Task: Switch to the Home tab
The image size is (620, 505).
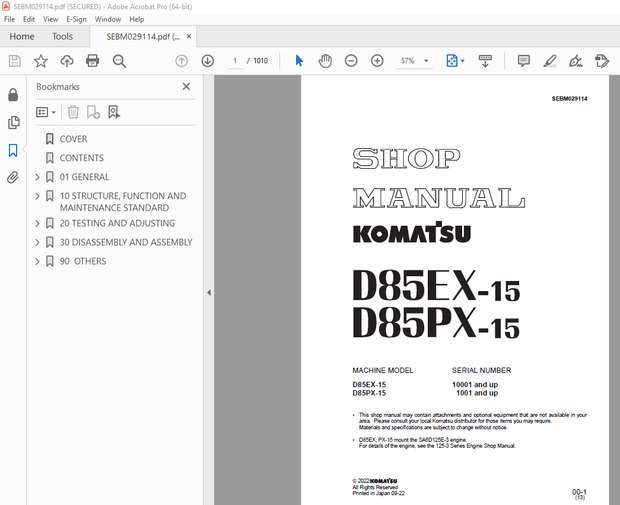Action: pyautogui.click(x=22, y=36)
